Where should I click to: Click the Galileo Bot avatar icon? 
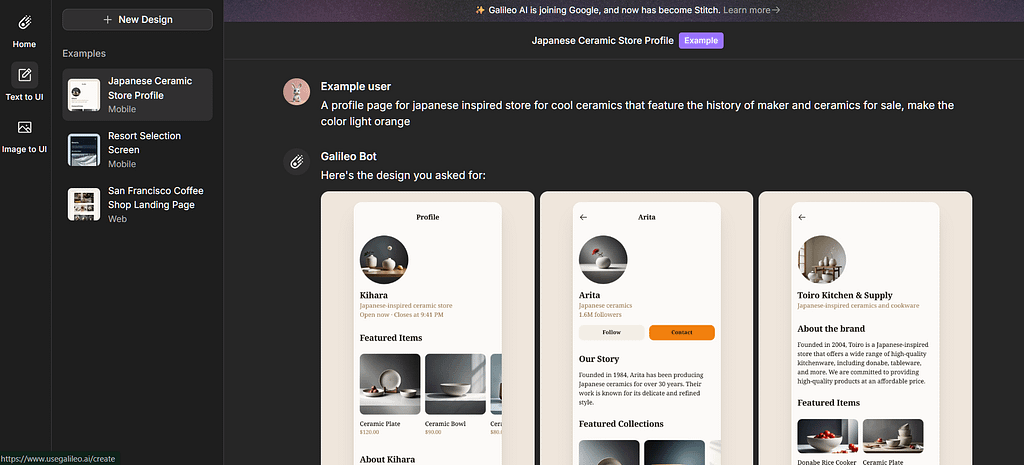[296, 161]
